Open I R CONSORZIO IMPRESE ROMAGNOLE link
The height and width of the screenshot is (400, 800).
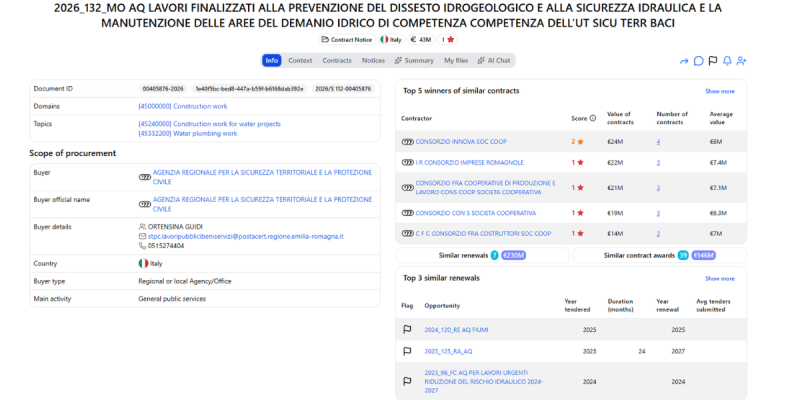coord(470,163)
